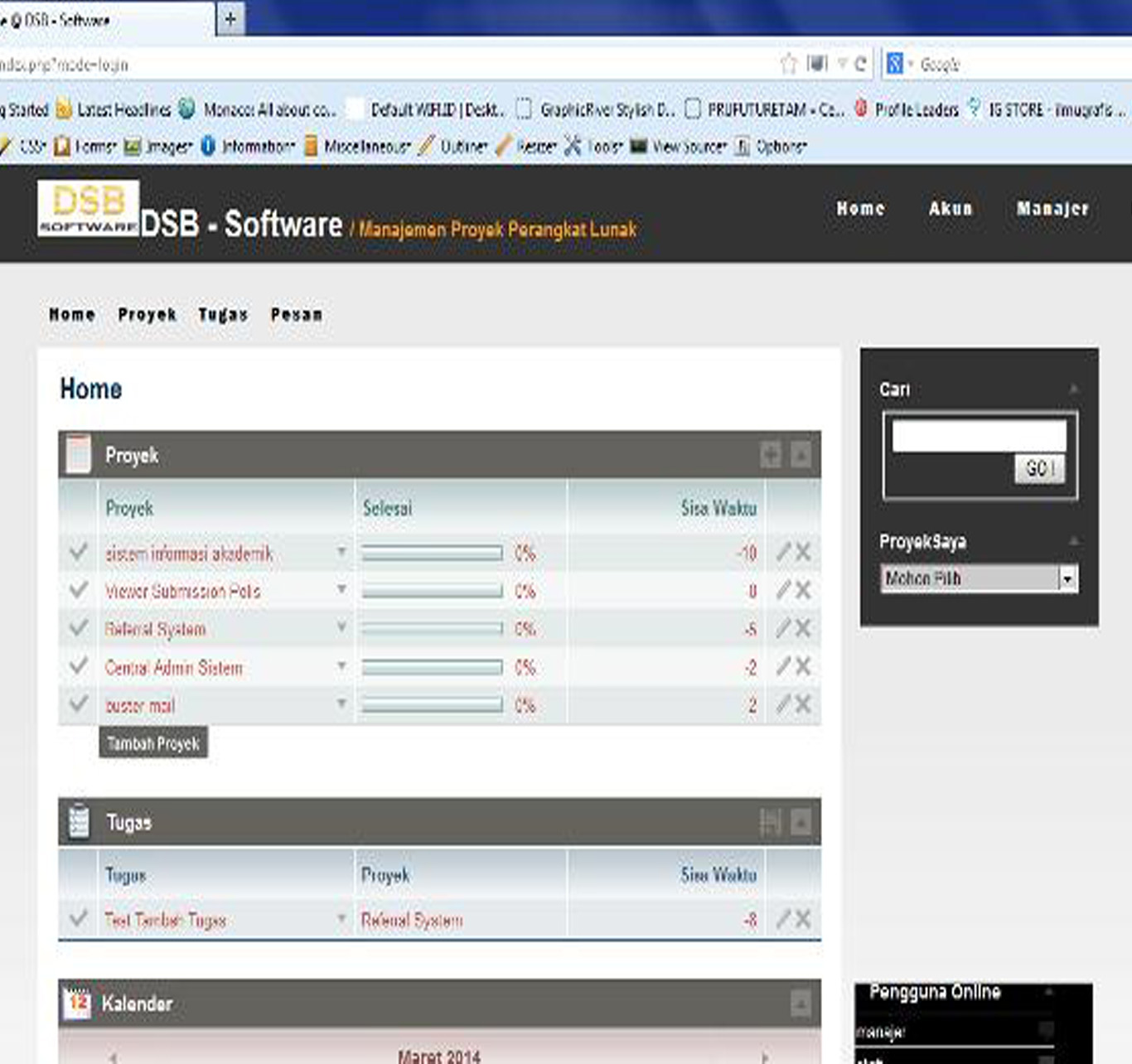Delete the Central Admin Sistem project with X icon
Image resolution: width=1132 pixels, height=1064 pixels.
pos(803,666)
